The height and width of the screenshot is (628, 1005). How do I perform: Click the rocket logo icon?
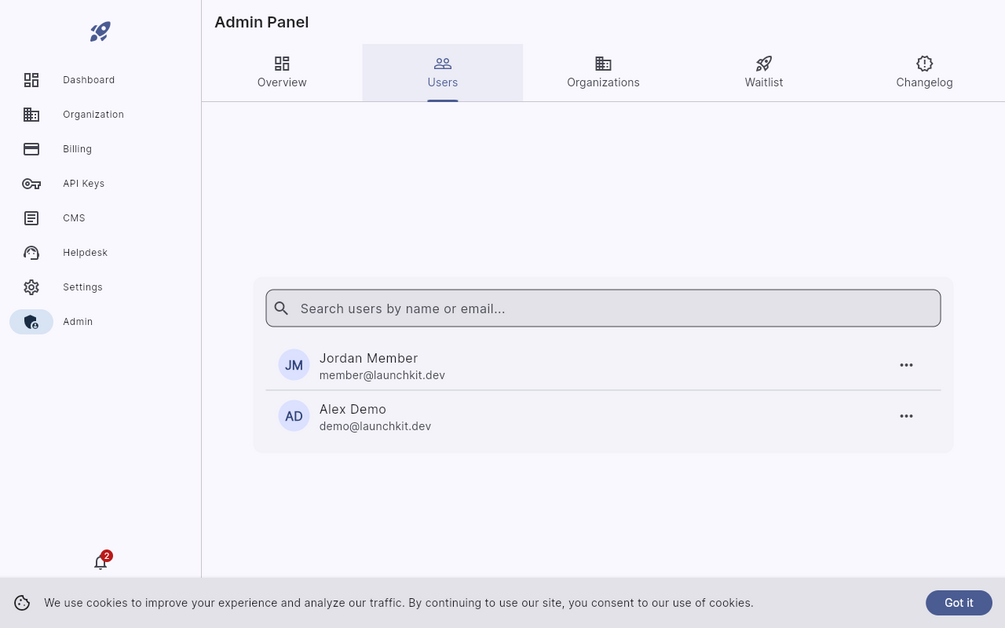click(x=100, y=32)
